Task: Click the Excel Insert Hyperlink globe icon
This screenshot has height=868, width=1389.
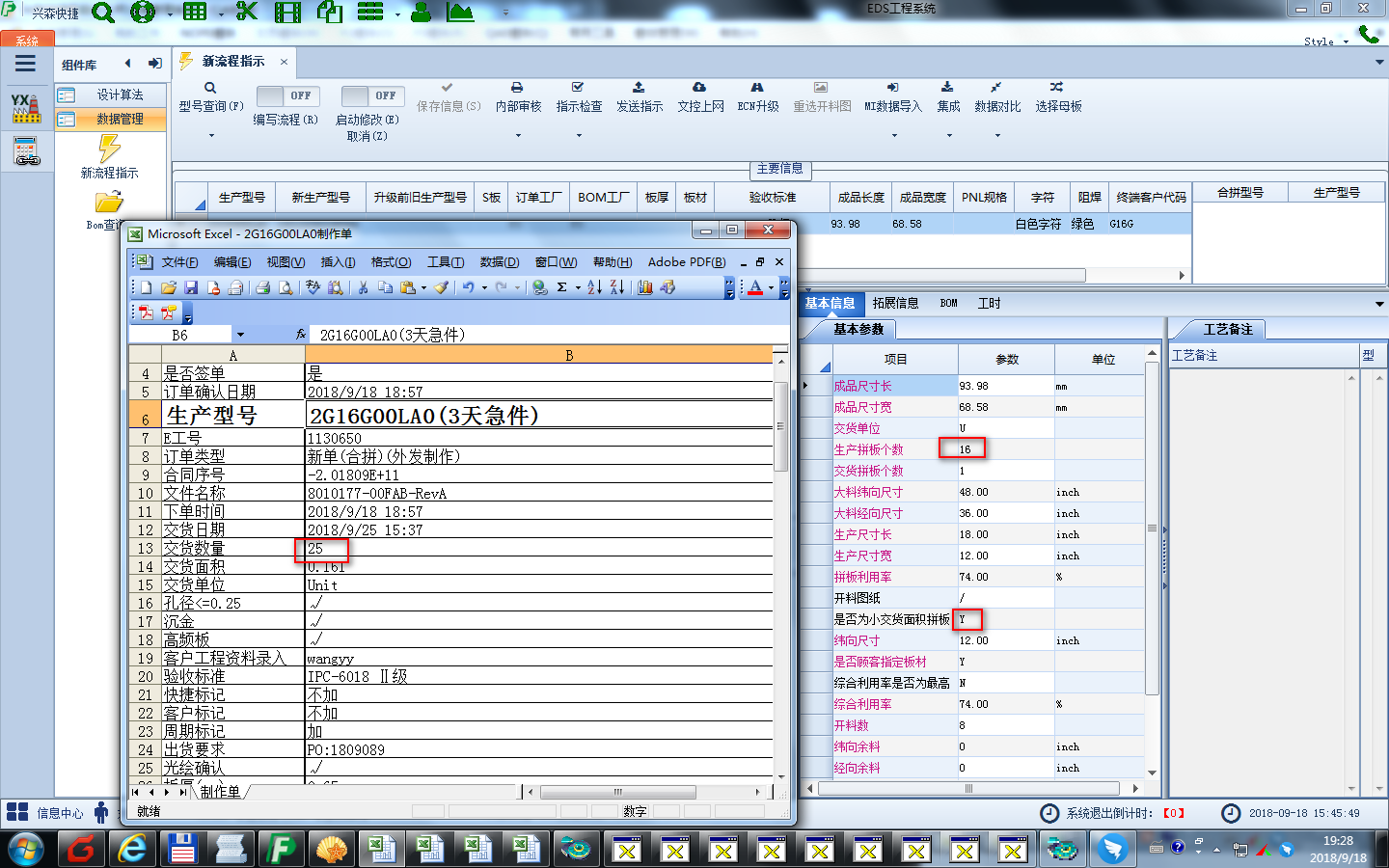Action: [540, 287]
